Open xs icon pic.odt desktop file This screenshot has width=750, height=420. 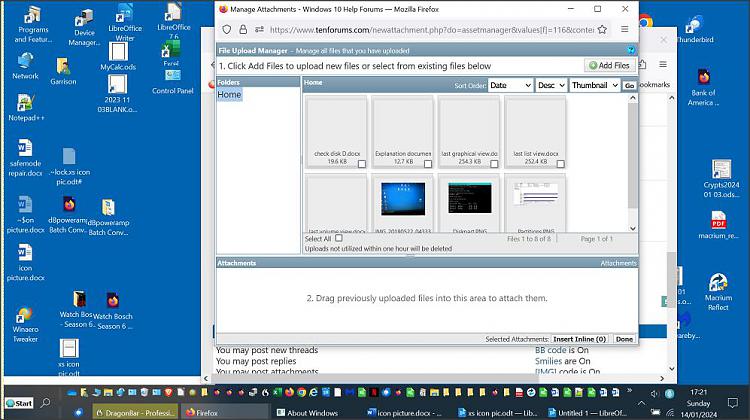(x=69, y=357)
